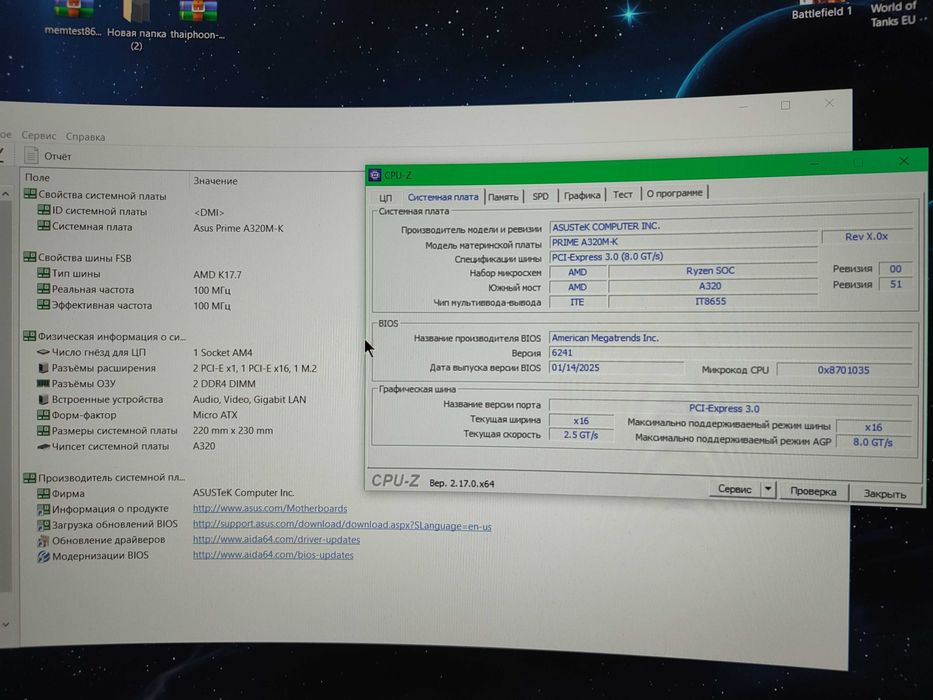
Task: Click the Реальная частота row icon
Action: coord(43,289)
